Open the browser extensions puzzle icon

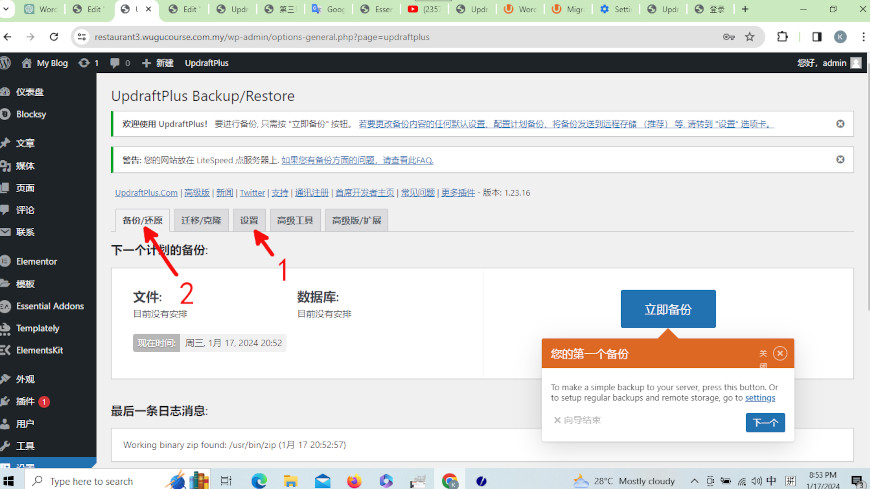(x=783, y=37)
